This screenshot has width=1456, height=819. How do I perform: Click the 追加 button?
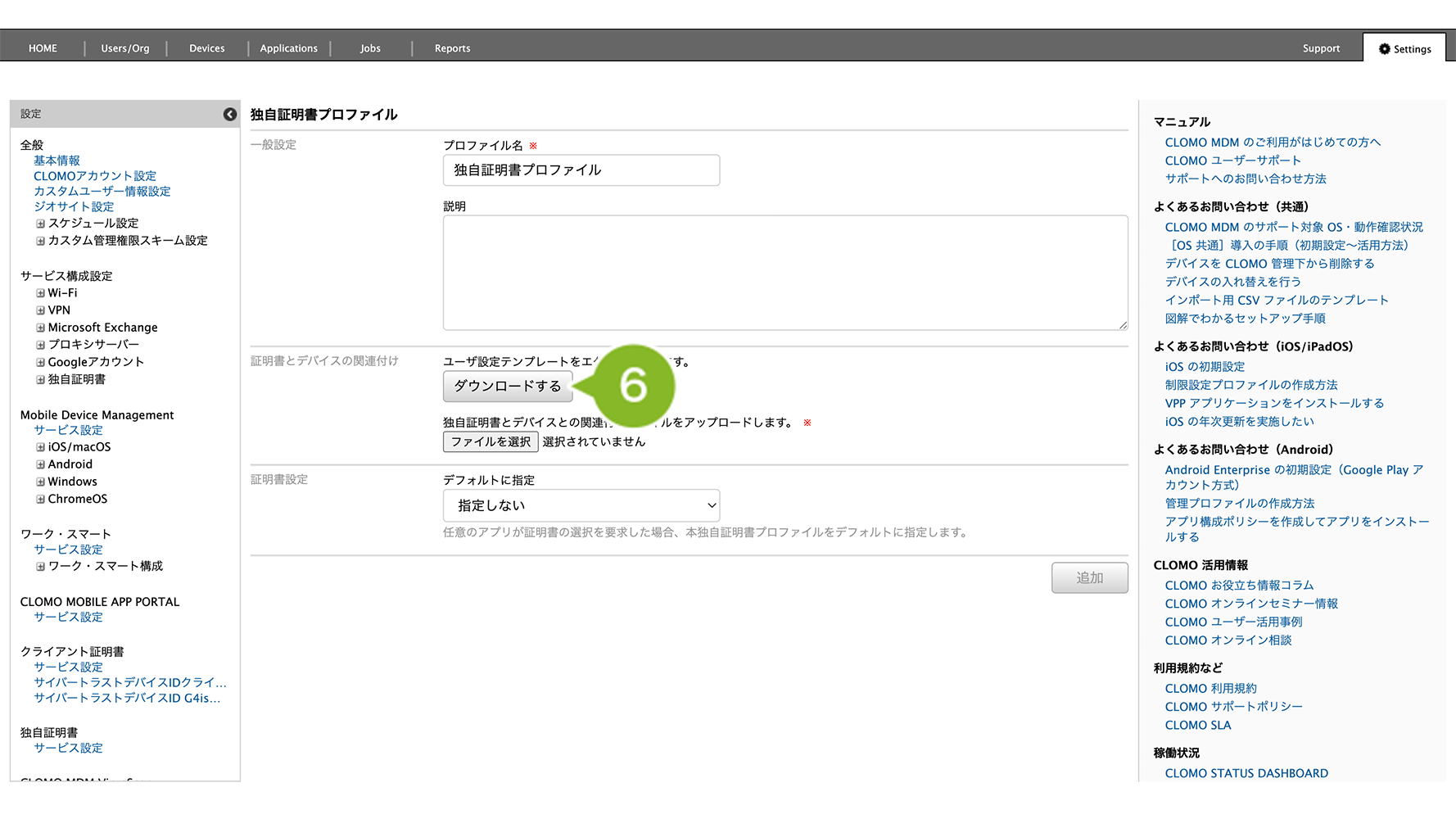click(1089, 577)
